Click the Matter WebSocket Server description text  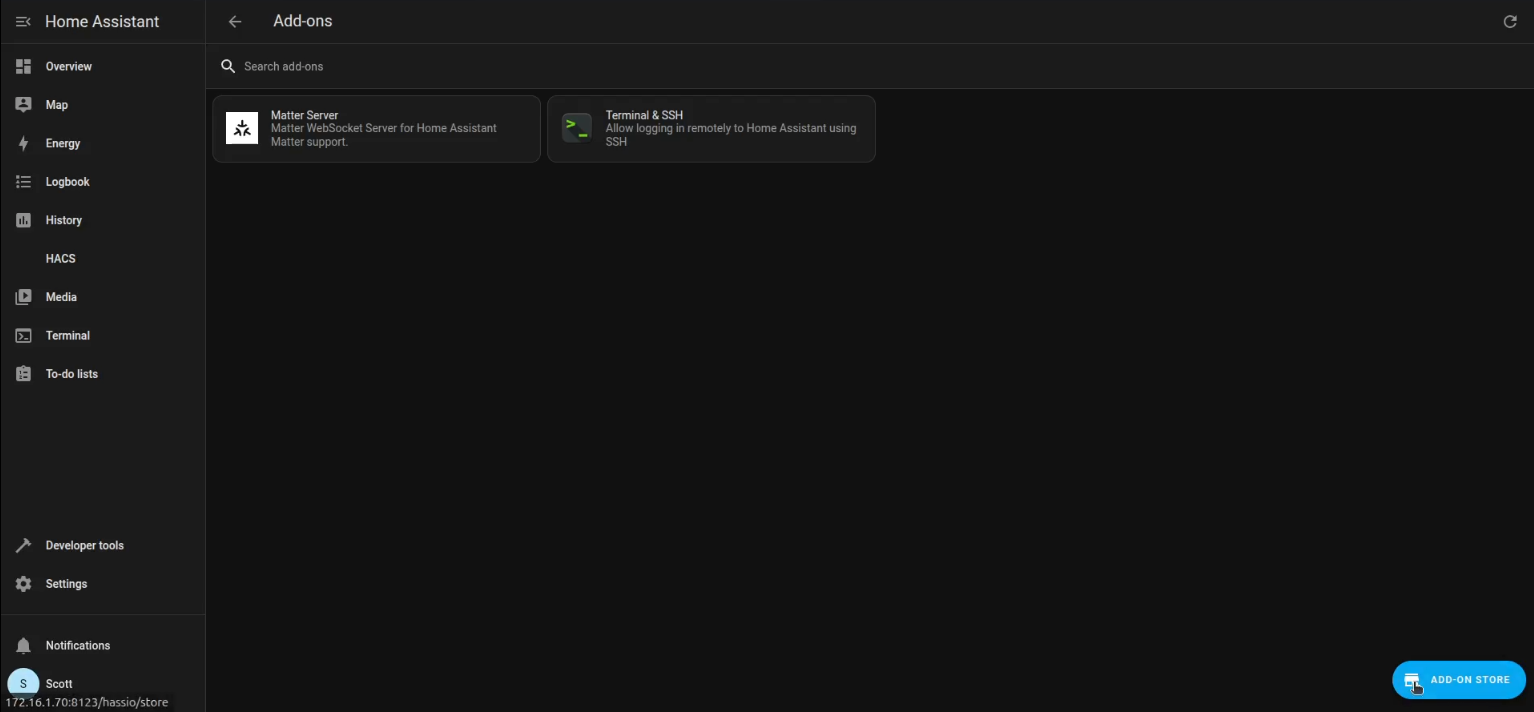[x=384, y=135]
